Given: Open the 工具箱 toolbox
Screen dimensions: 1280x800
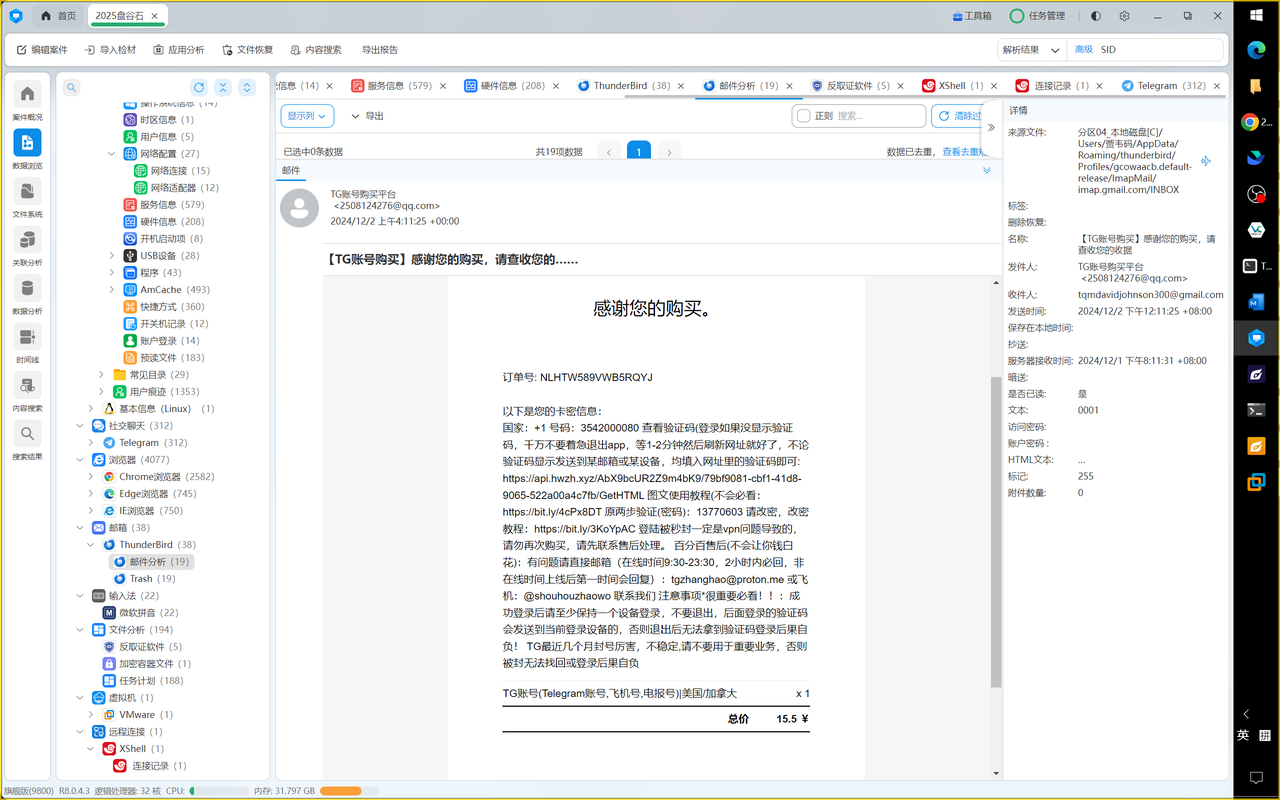Looking at the screenshot, I should pyautogui.click(x=972, y=16).
